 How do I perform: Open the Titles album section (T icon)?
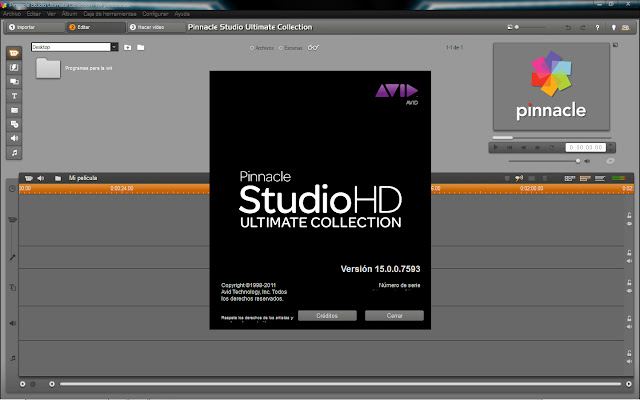[x=14, y=96]
